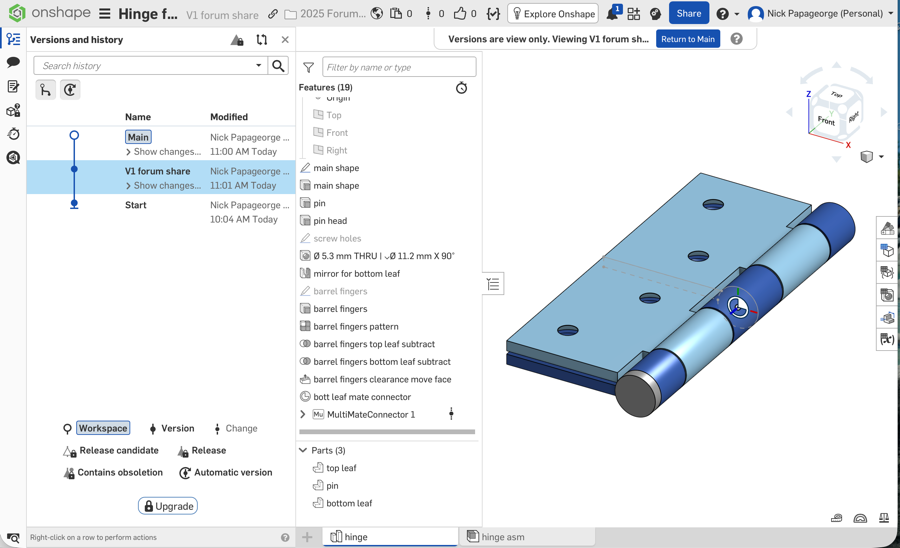Click the thumbs up like icon

click(x=460, y=14)
